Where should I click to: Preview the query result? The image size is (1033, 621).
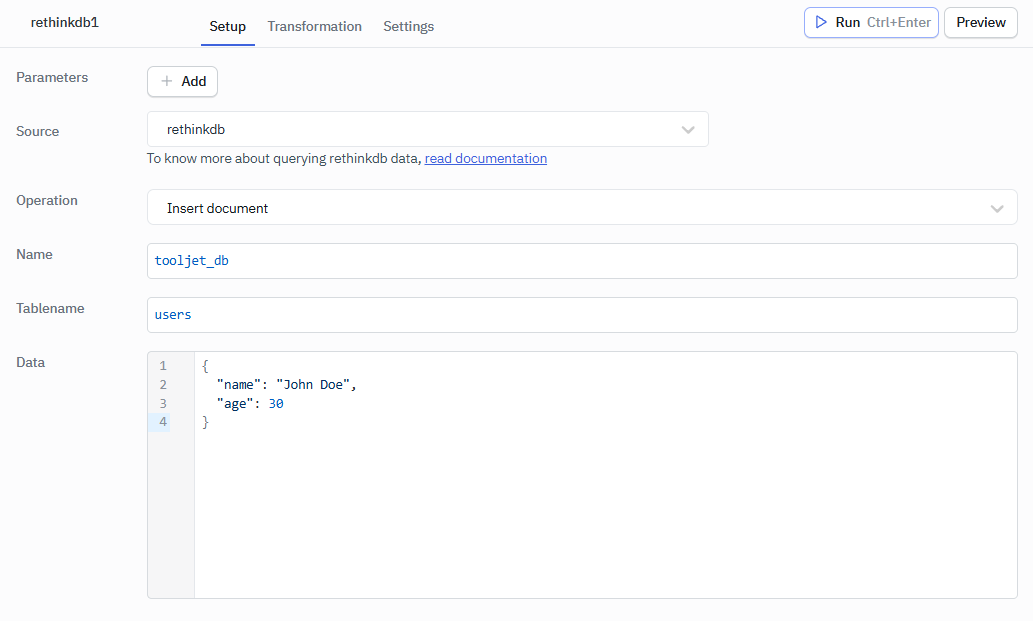click(x=980, y=22)
